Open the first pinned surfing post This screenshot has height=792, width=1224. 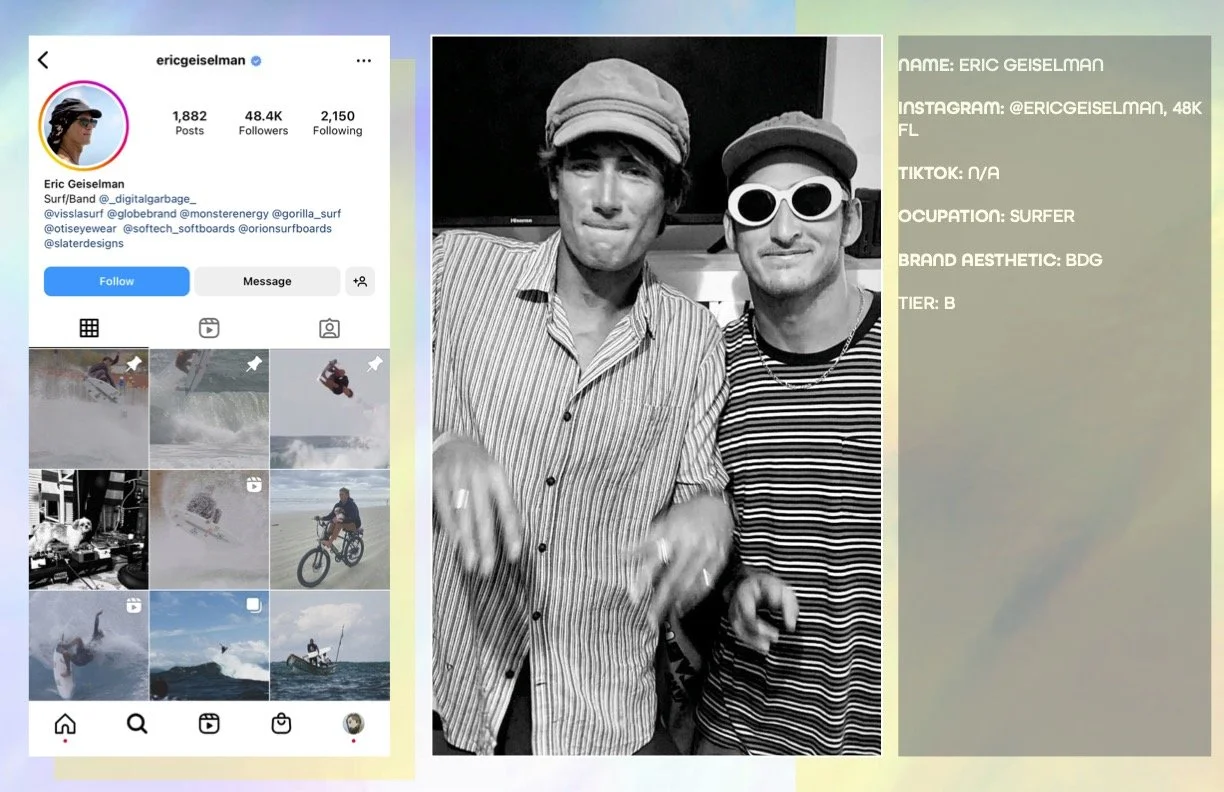tap(89, 409)
